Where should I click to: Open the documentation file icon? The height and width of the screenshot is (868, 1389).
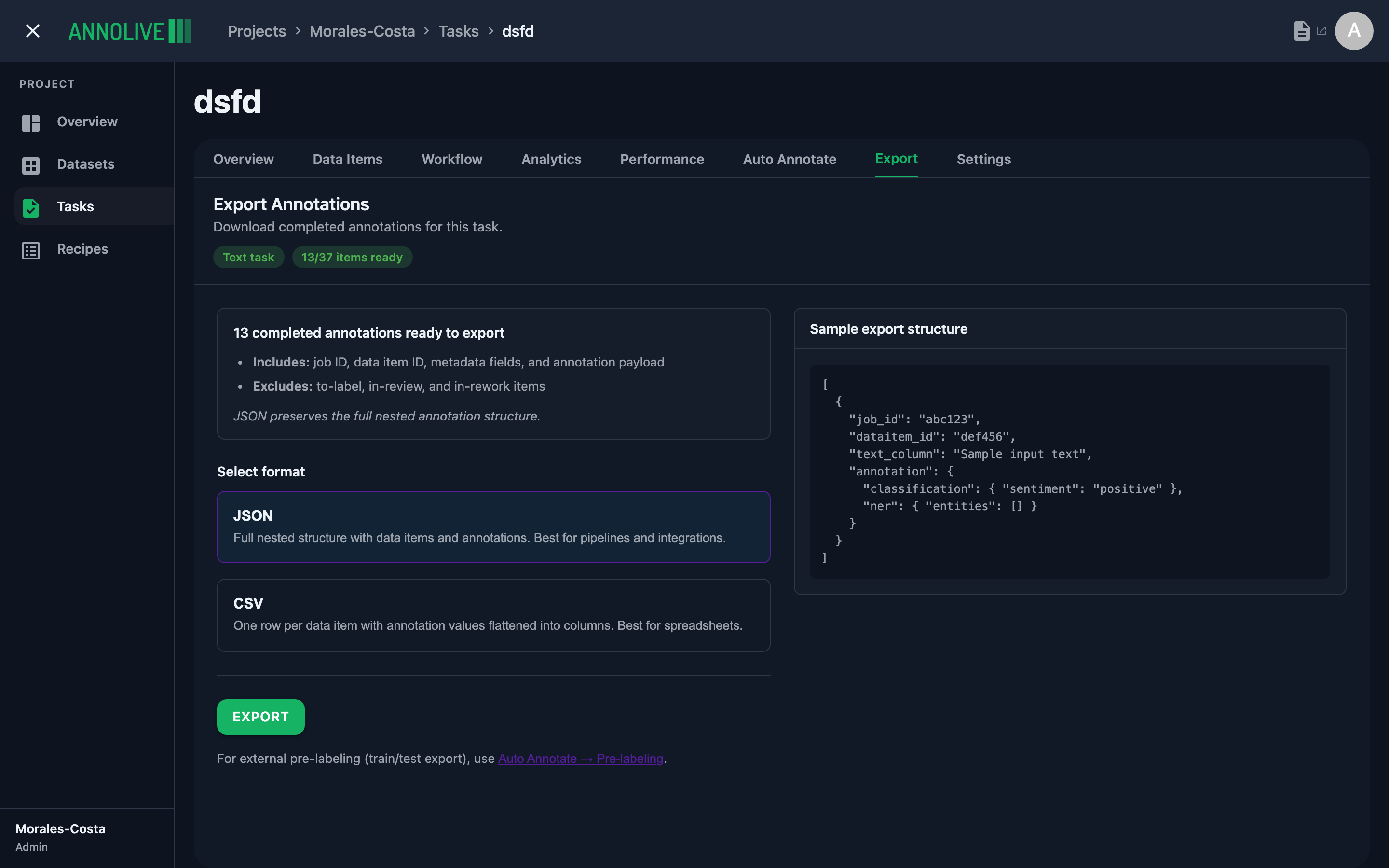coord(1302,31)
